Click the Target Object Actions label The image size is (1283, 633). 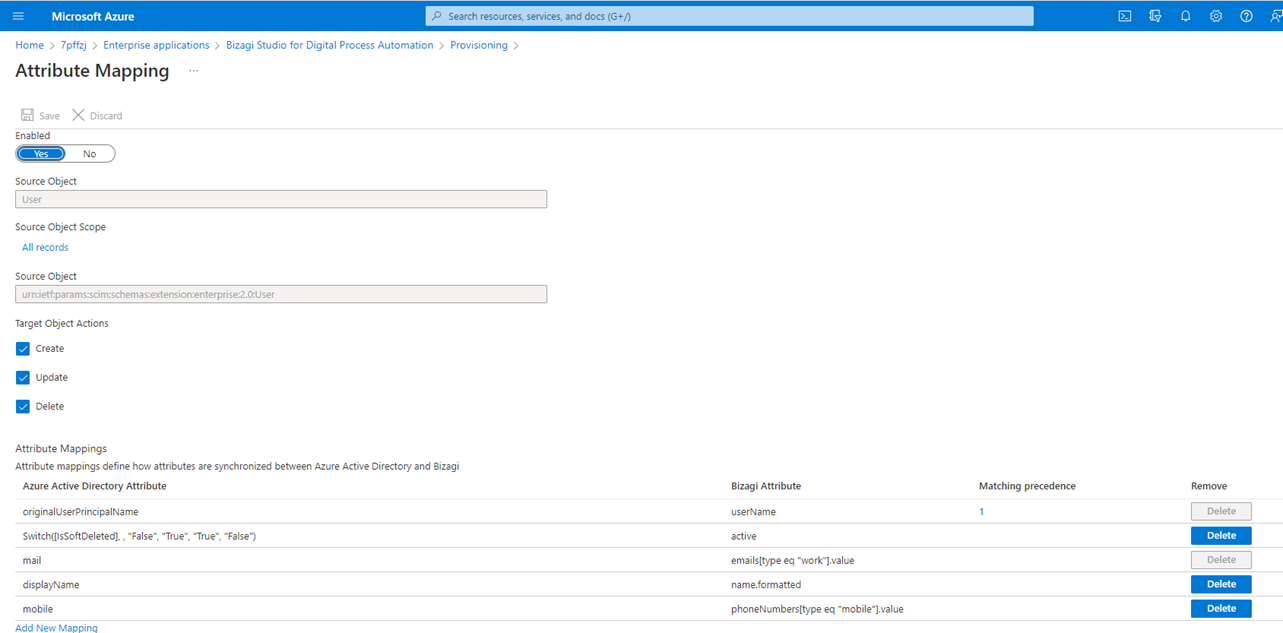pyautogui.click(x=62, y=323)
